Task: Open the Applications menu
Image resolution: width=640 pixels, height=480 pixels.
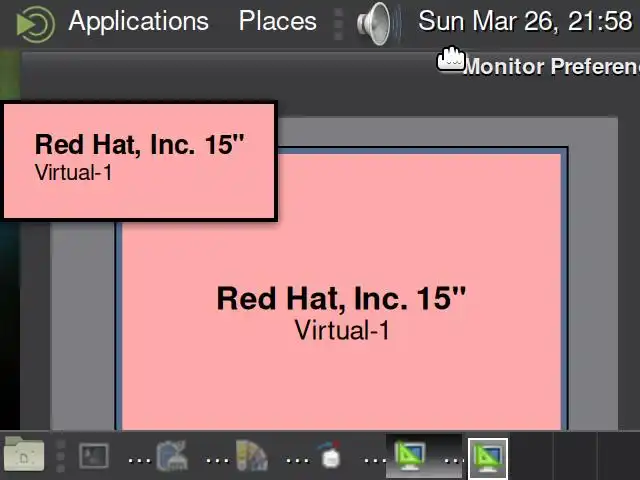Action: (138, 21)
